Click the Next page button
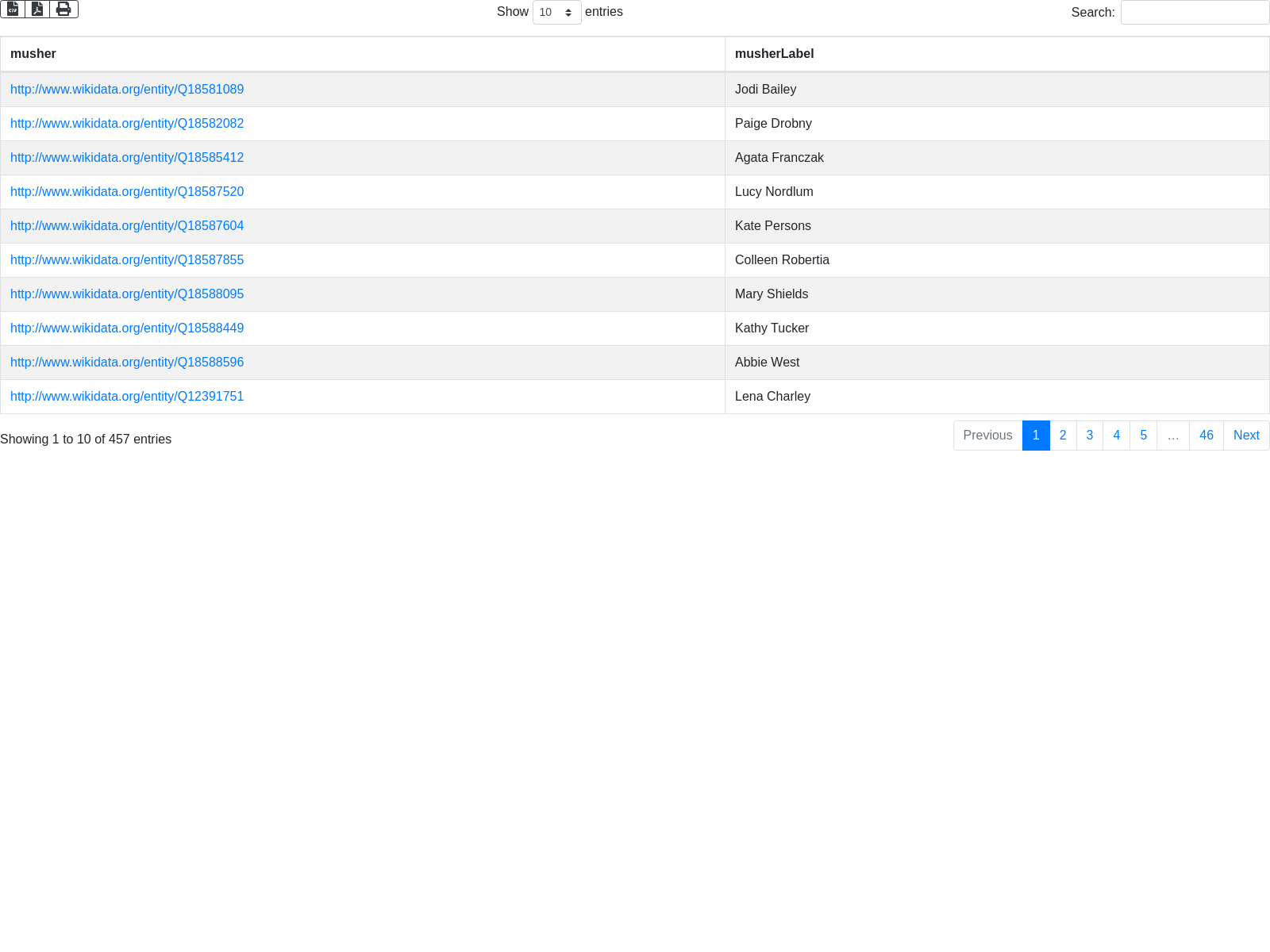Viewport: 1270px width, 952px height. [x=1246, y=436]
